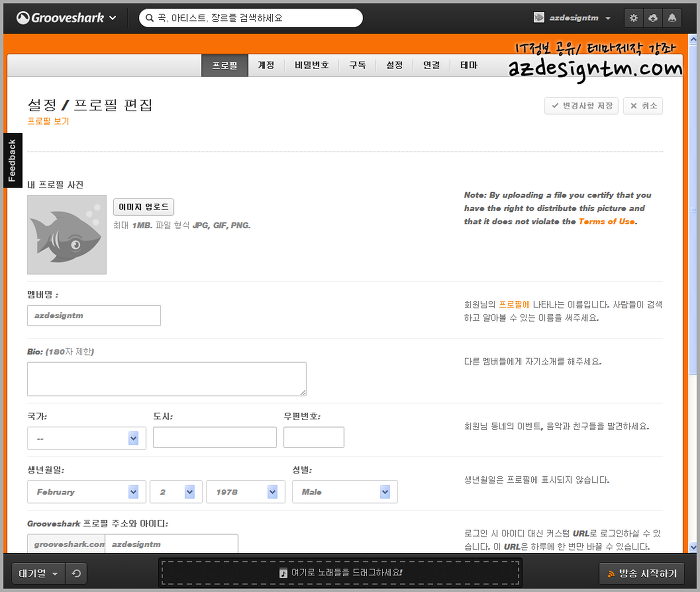This screenshot has width=700, height=592.
Task: Click the 멤버명 name input field
Action: coord(94,316)
